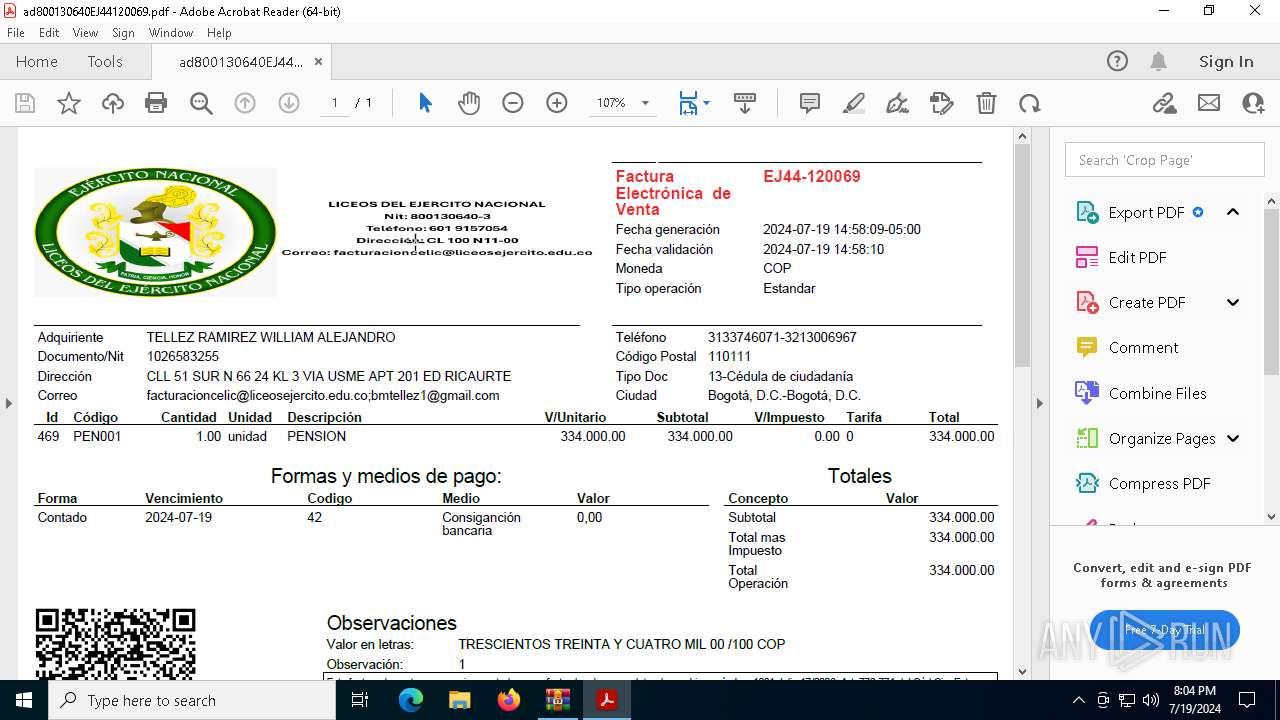Screen dimensions: 1280x720
Task: Activate the hand pan tool
Action: (469, 103)
